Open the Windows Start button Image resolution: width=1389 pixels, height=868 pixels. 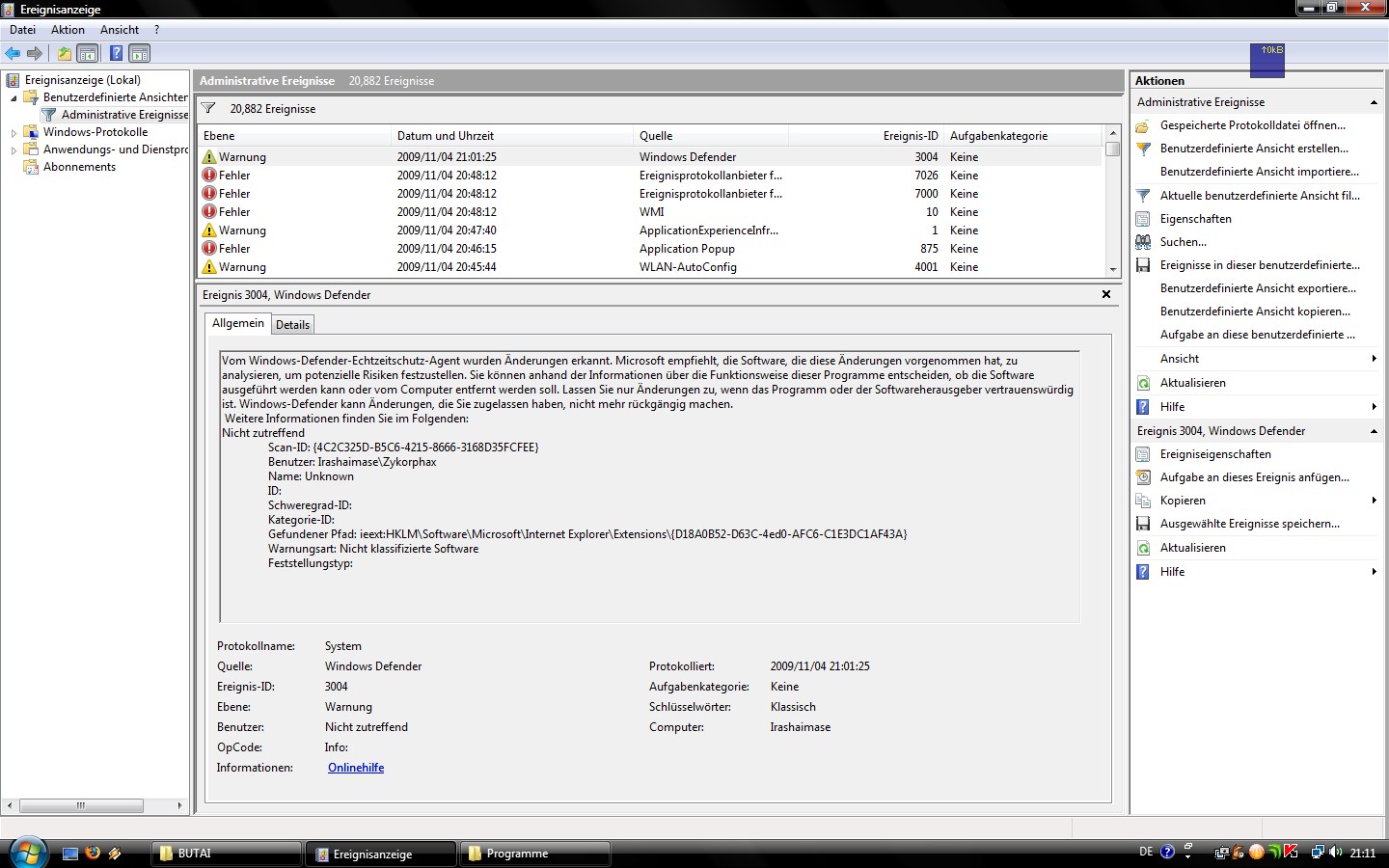[28, 853]
